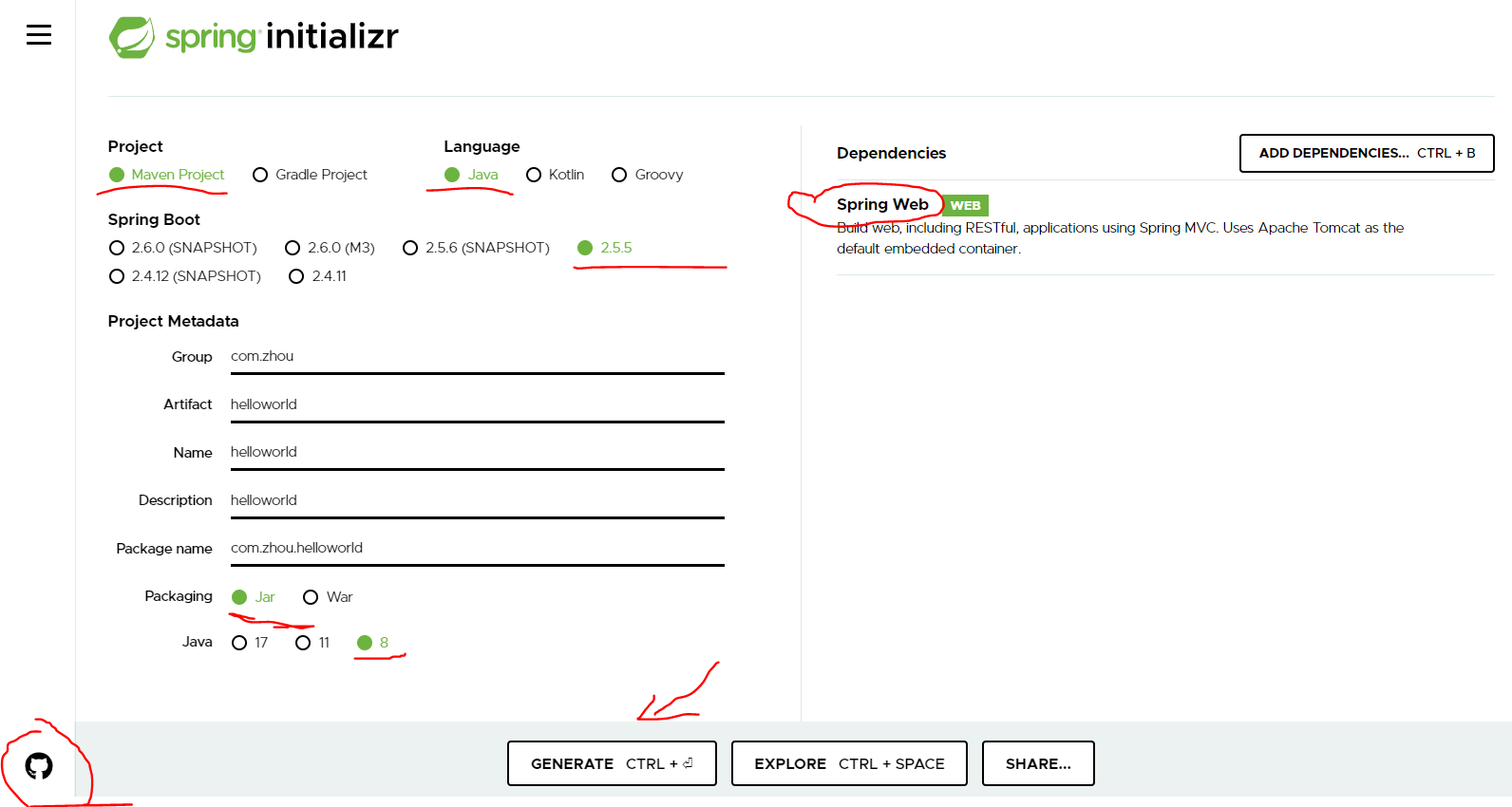Edit the Description input field

click(x=478, y=500)
